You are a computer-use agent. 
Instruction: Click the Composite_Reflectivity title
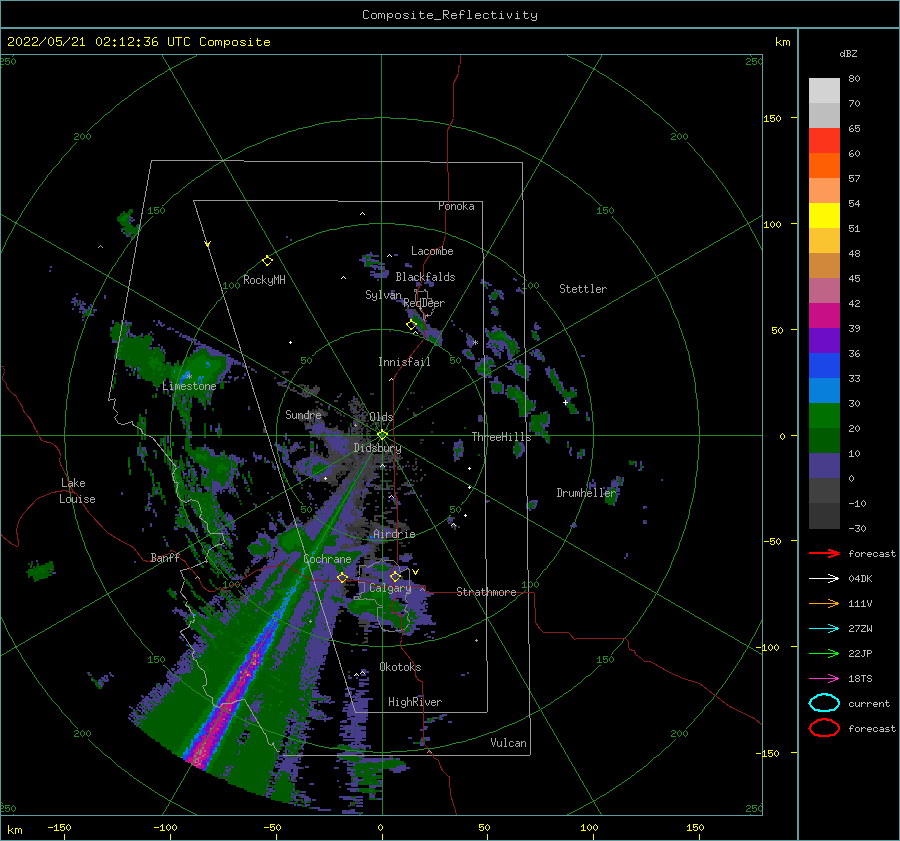click(x=449, y=15)
